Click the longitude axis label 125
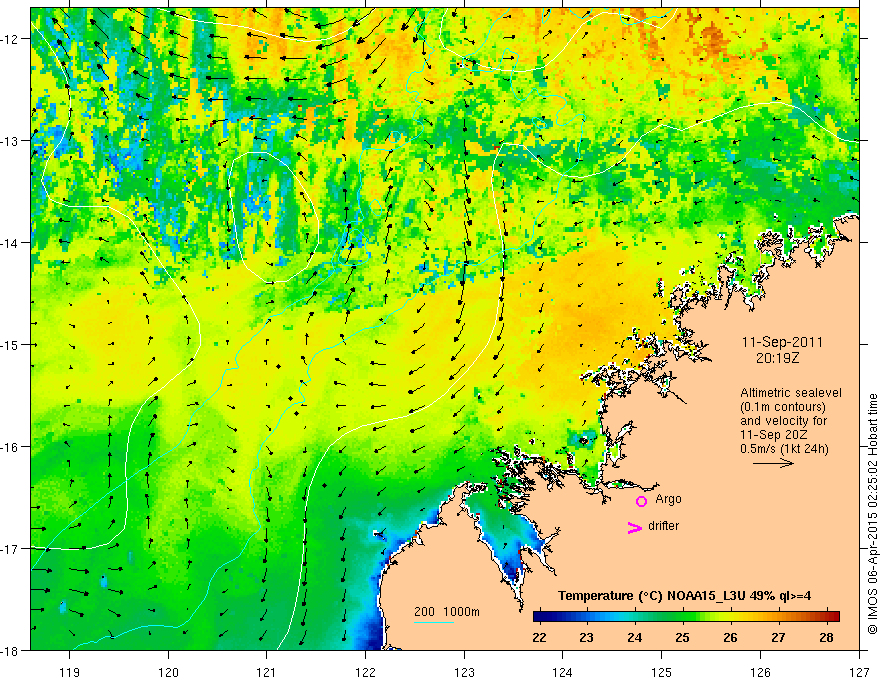This screenshot has height=680, width=880. point(662,672)
